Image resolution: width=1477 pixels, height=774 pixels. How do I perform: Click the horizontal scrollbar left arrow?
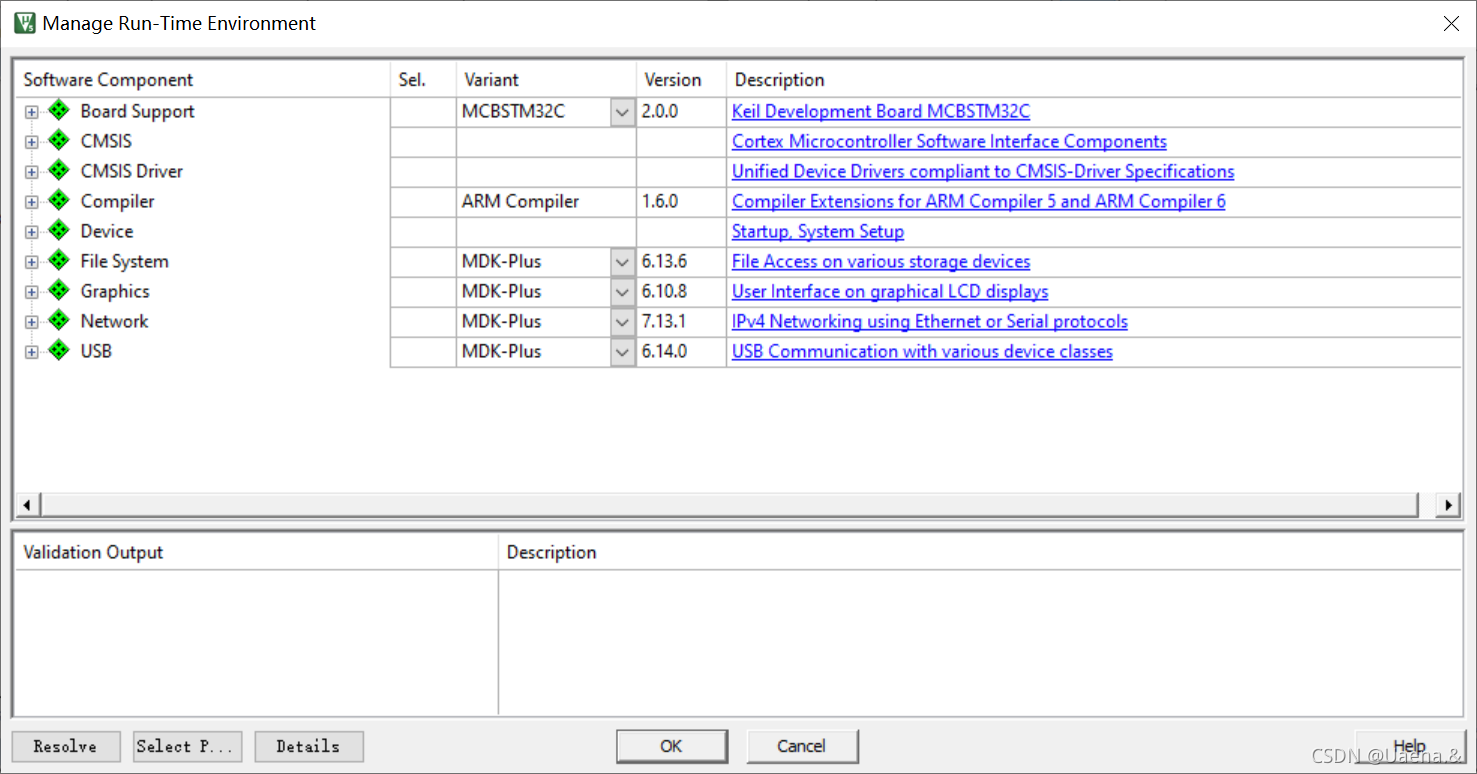[26, 505]
